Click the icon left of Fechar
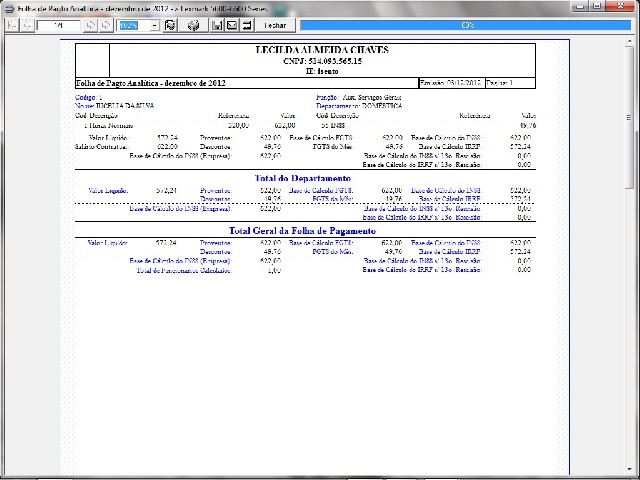Image resolution: width=640 pixels, height=480 pixels. pos(247,25)
